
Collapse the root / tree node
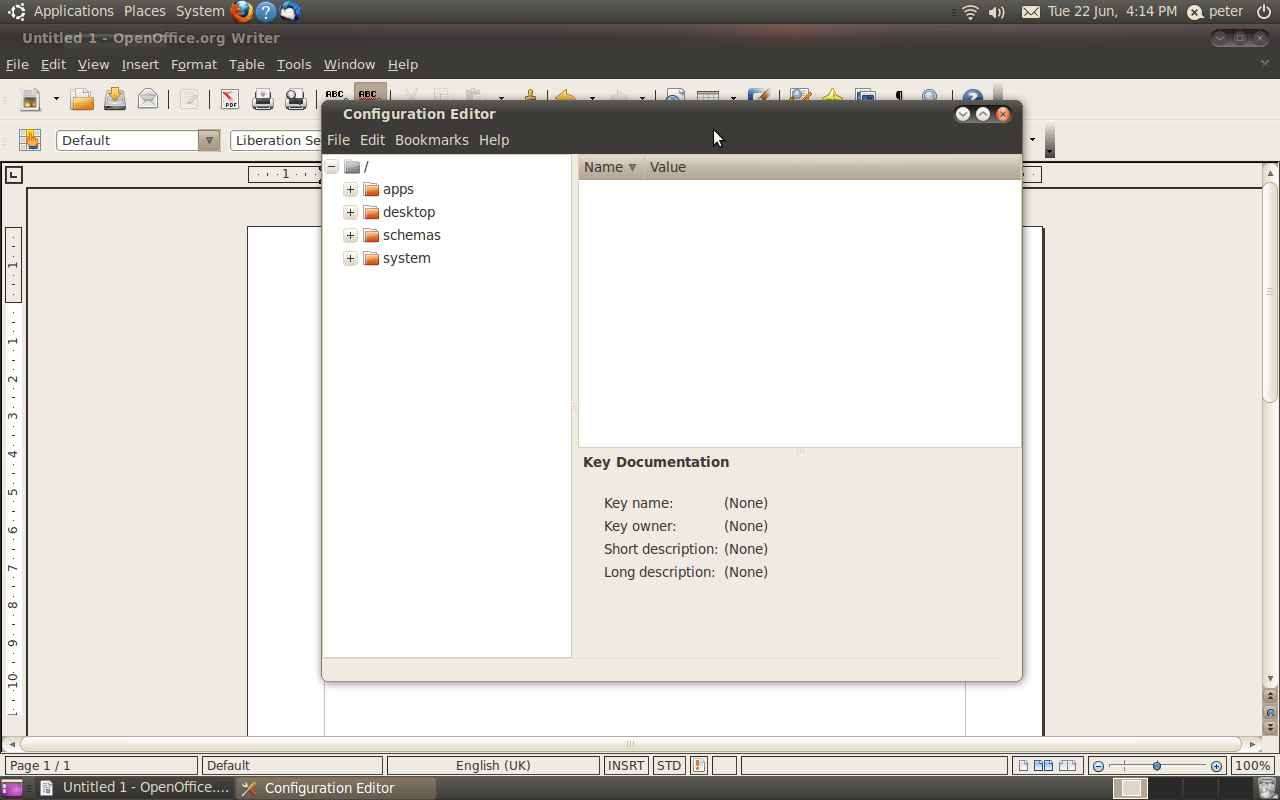click(x=332, y=167)
